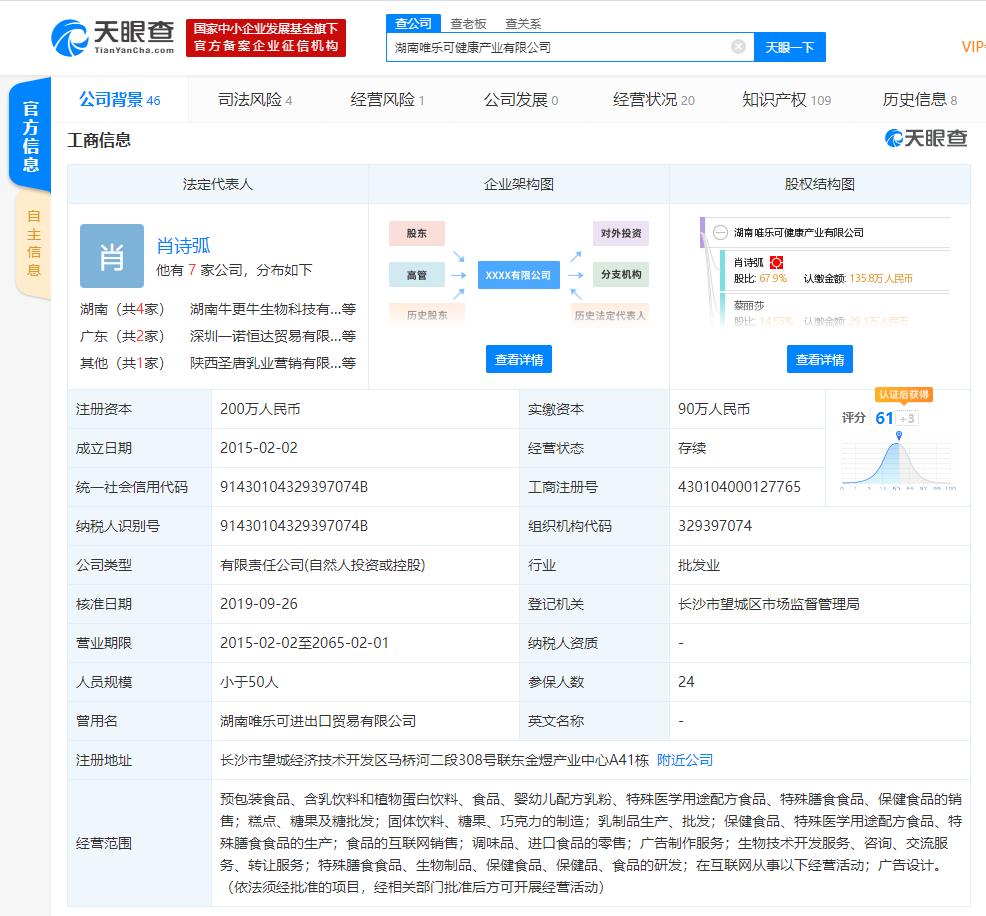Viewport: 986px width, 916px height.
Task: Click the 天眼一下 search button
Action: click(x=789, y=47)
